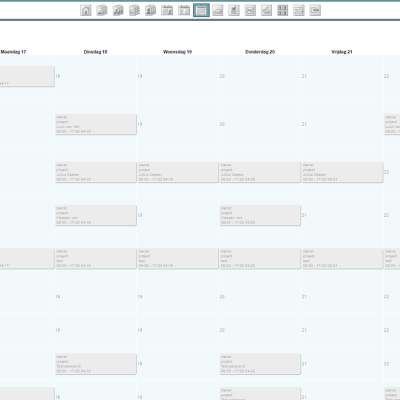Open Dinsdag event in the van Hal row
The image size is (400, 400).
[96, 124]
